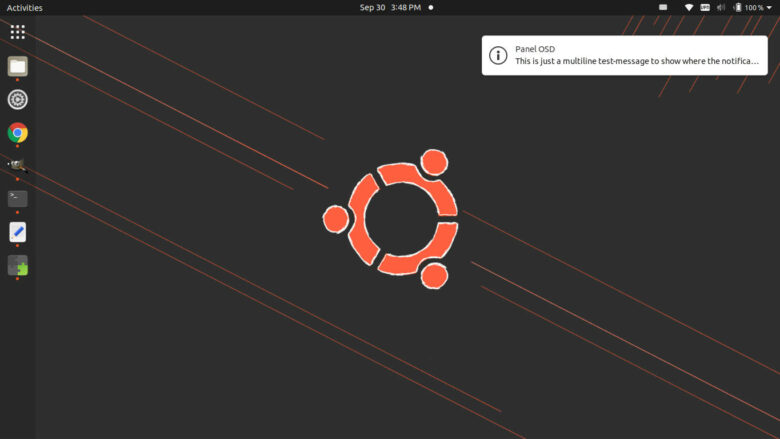This screenshot has height=439, width=780.
Task: Click the notification text about multiline test-message
Action: (637, 61)
